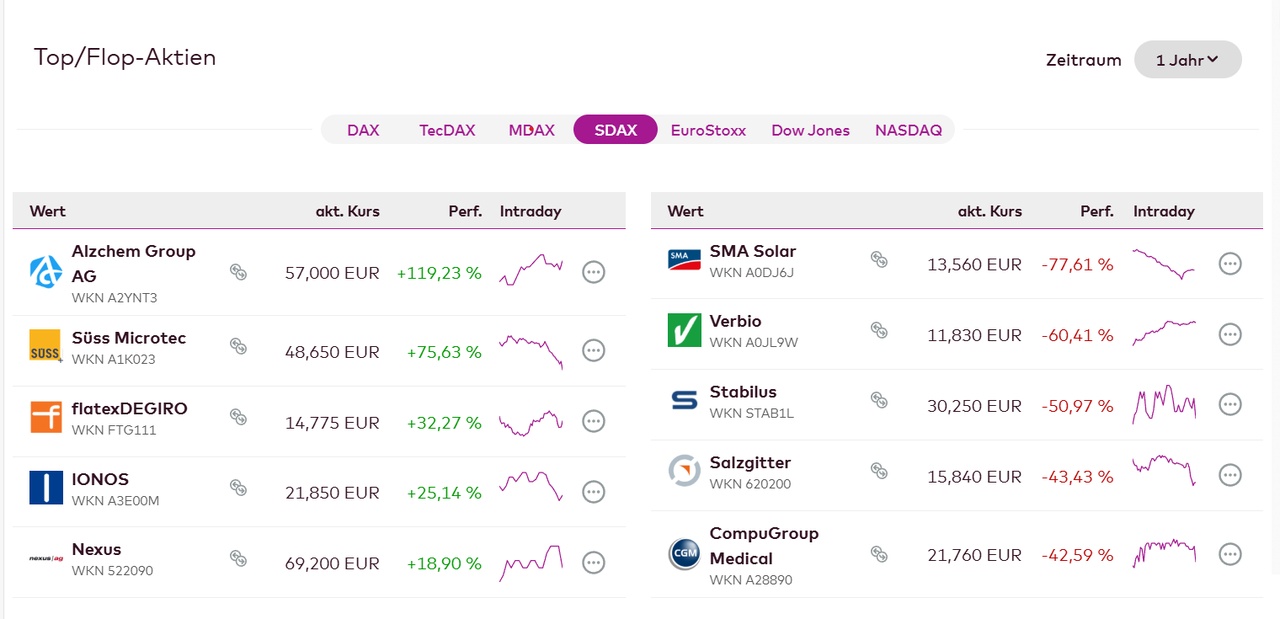Open the Alzchem Group AG stock name link
Screen dimensions: 1280x619
[134, 264]
